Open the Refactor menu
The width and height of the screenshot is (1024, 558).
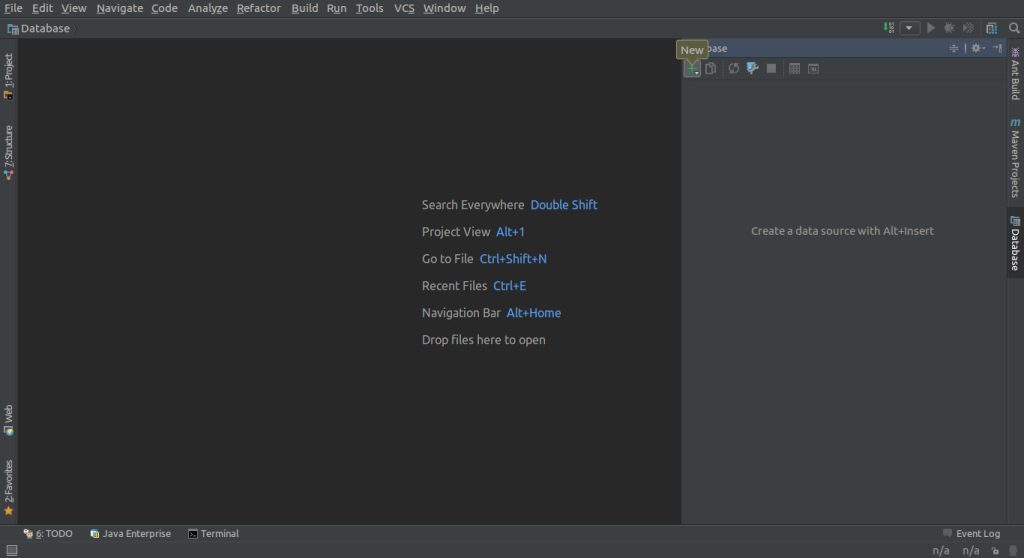click(258, 8)
